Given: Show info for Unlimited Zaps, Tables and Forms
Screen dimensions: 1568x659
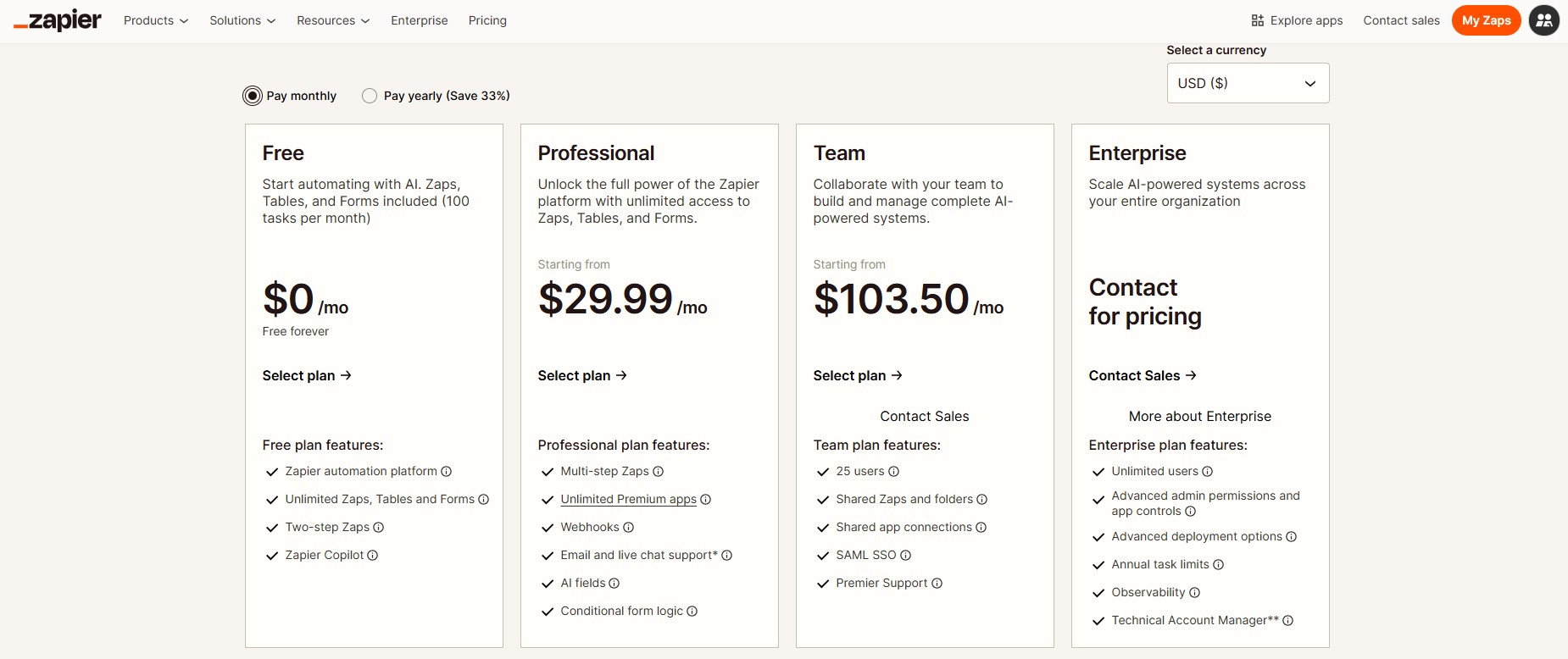Looking at the screenshot, I should (484, 500).
